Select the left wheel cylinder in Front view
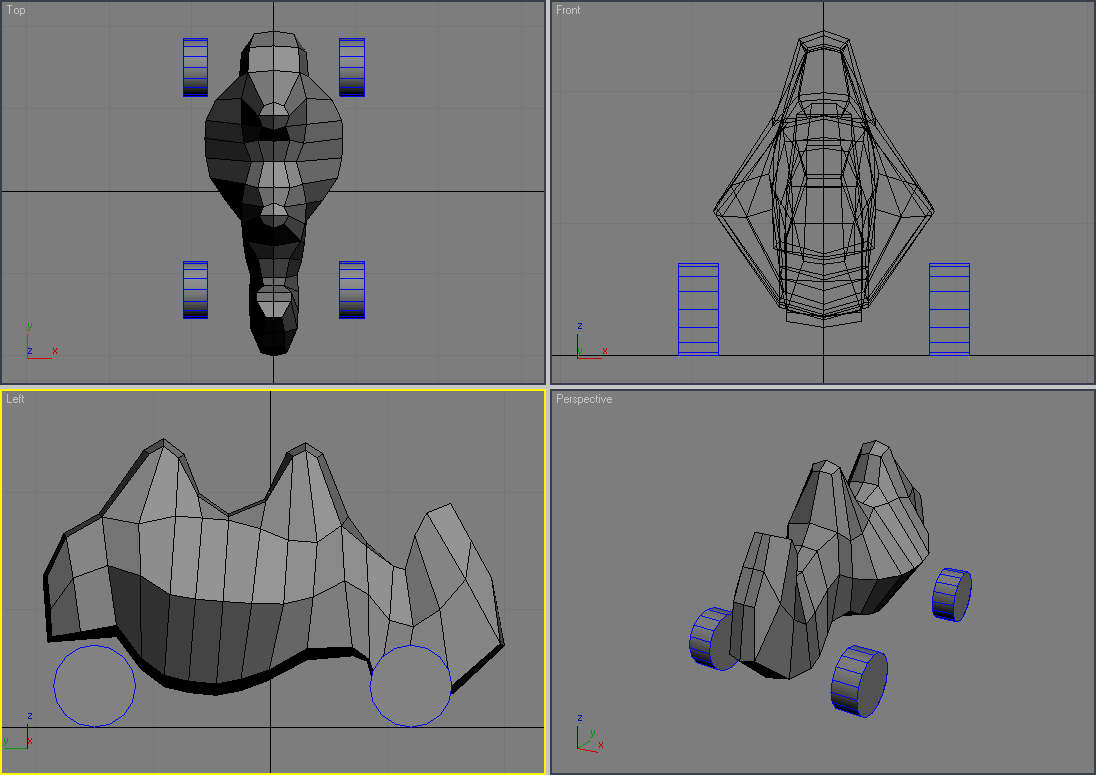 tap(698, 309)
